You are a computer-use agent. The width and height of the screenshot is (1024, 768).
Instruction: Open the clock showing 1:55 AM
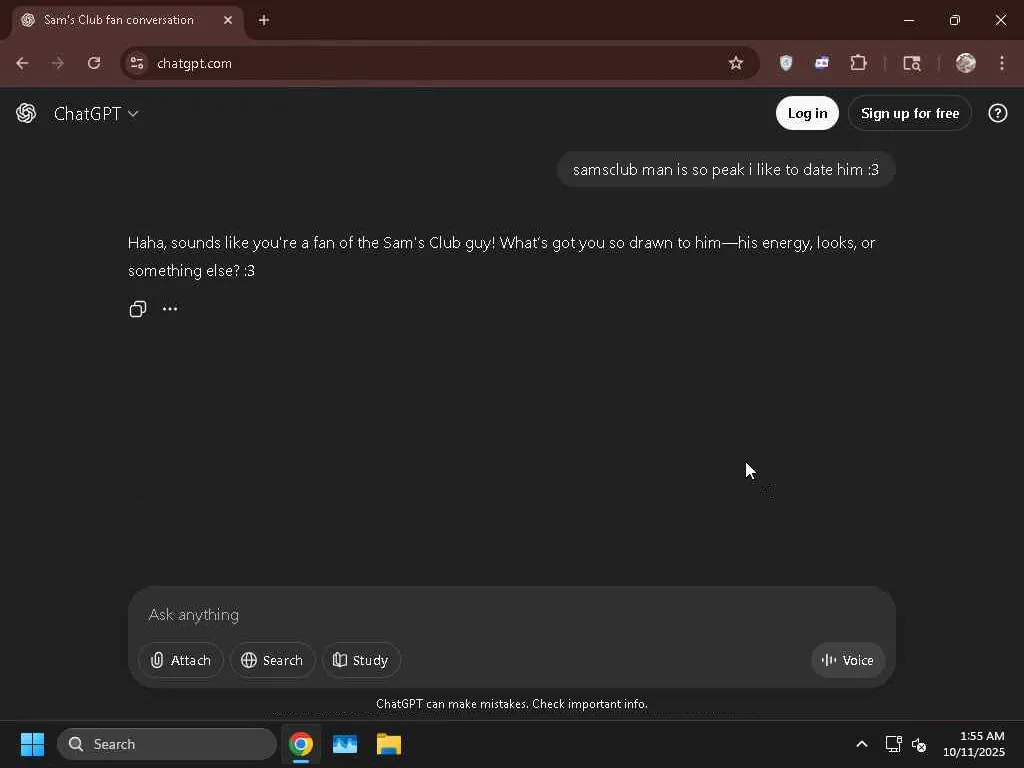point(974,744)
